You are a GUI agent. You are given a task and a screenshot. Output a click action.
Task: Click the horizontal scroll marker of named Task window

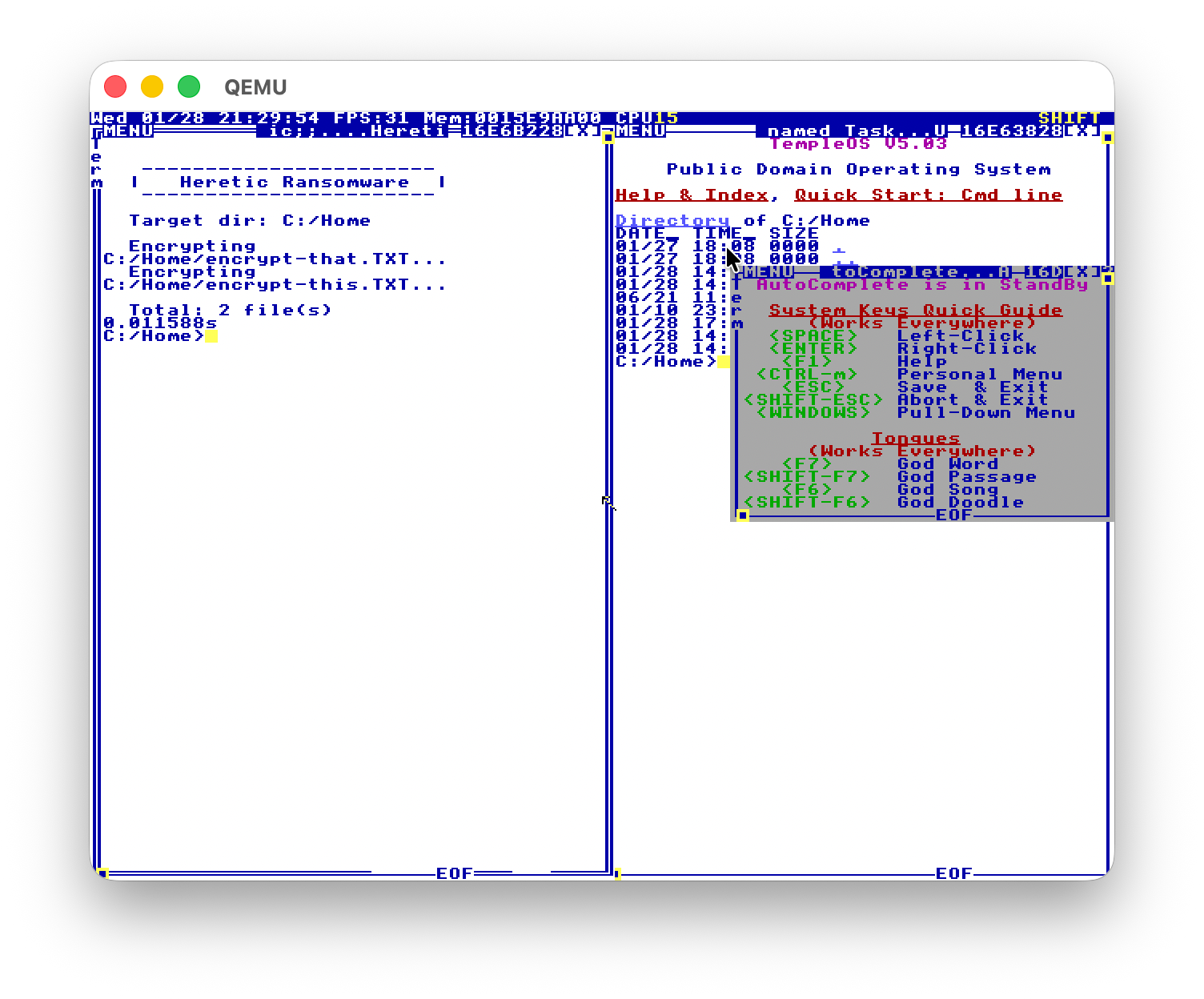[x=616, y=873]
